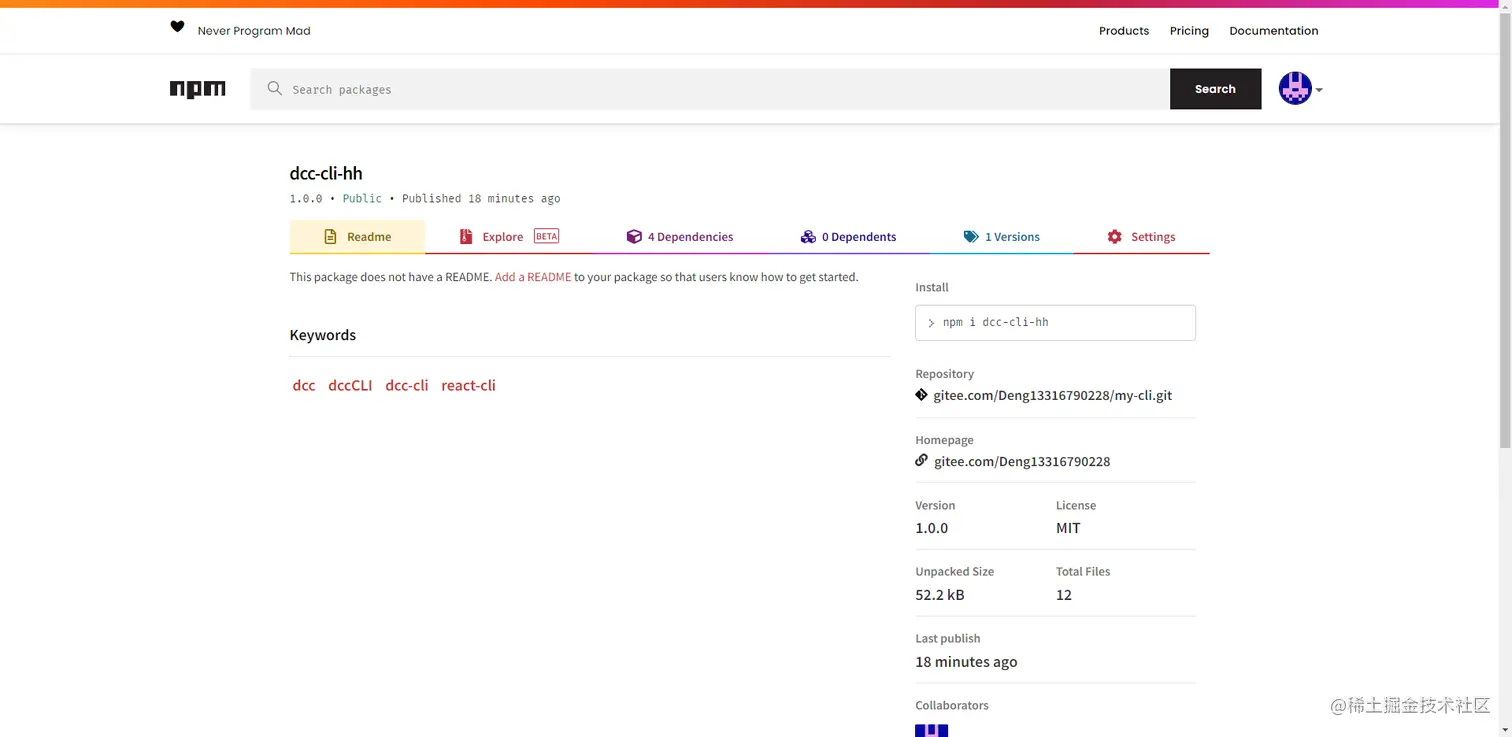Click the Last publish 18 minutes ago value

point(966,662)
